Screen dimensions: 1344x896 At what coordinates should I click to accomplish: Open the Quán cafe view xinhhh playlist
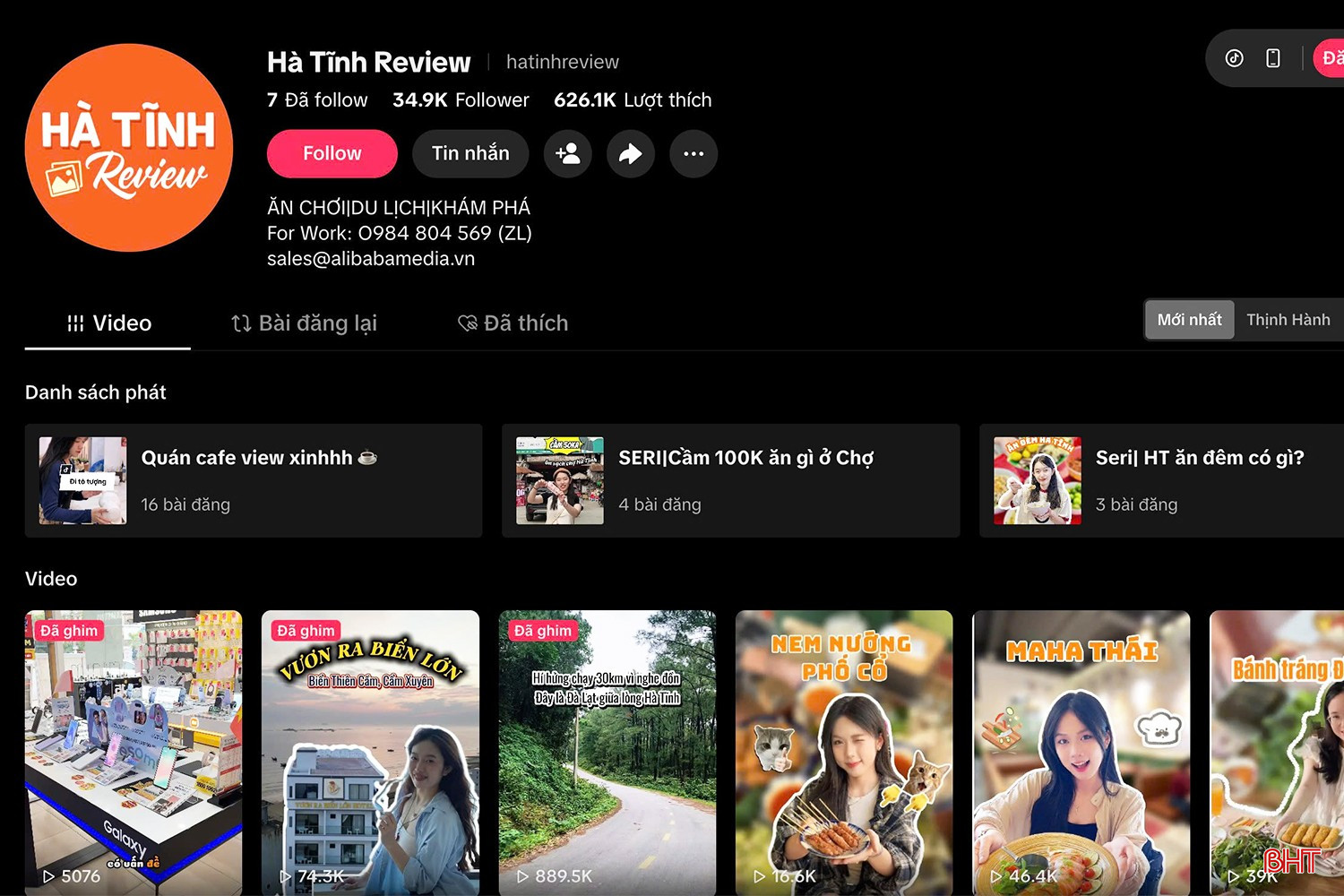(x=254, y=481)
